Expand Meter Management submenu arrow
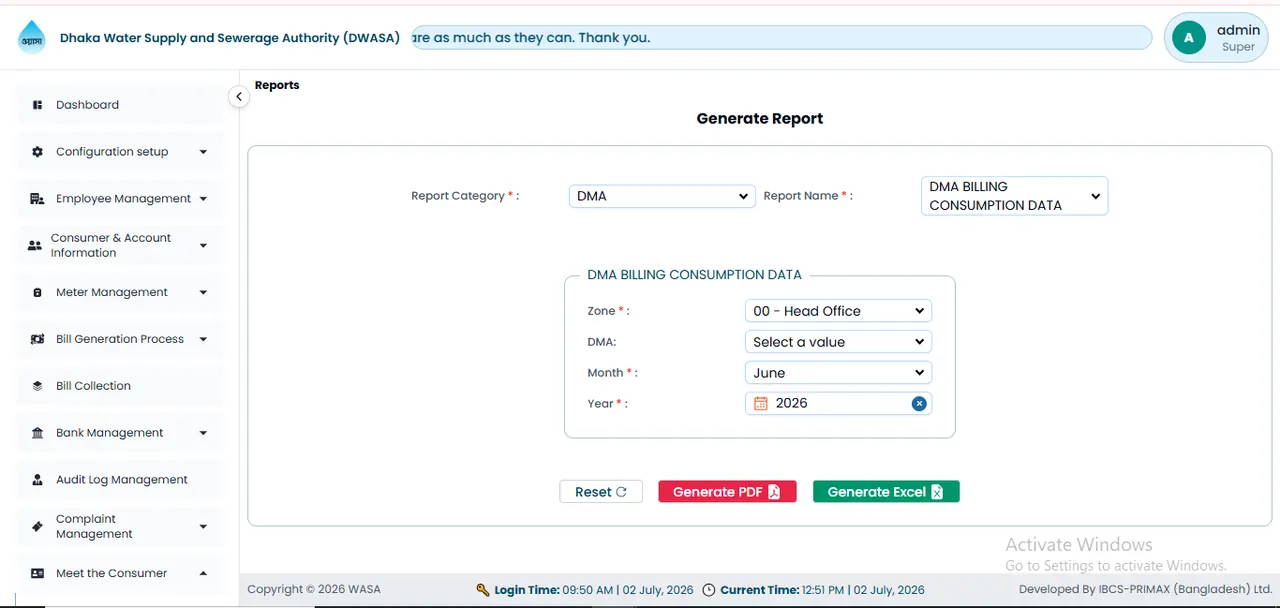 click(x=203, y=293)
